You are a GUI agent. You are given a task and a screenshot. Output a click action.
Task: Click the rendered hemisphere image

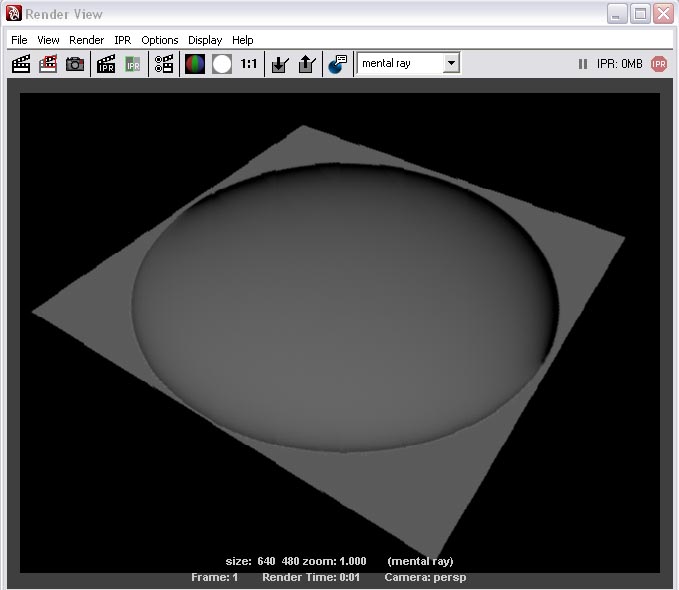pos(344,308)
